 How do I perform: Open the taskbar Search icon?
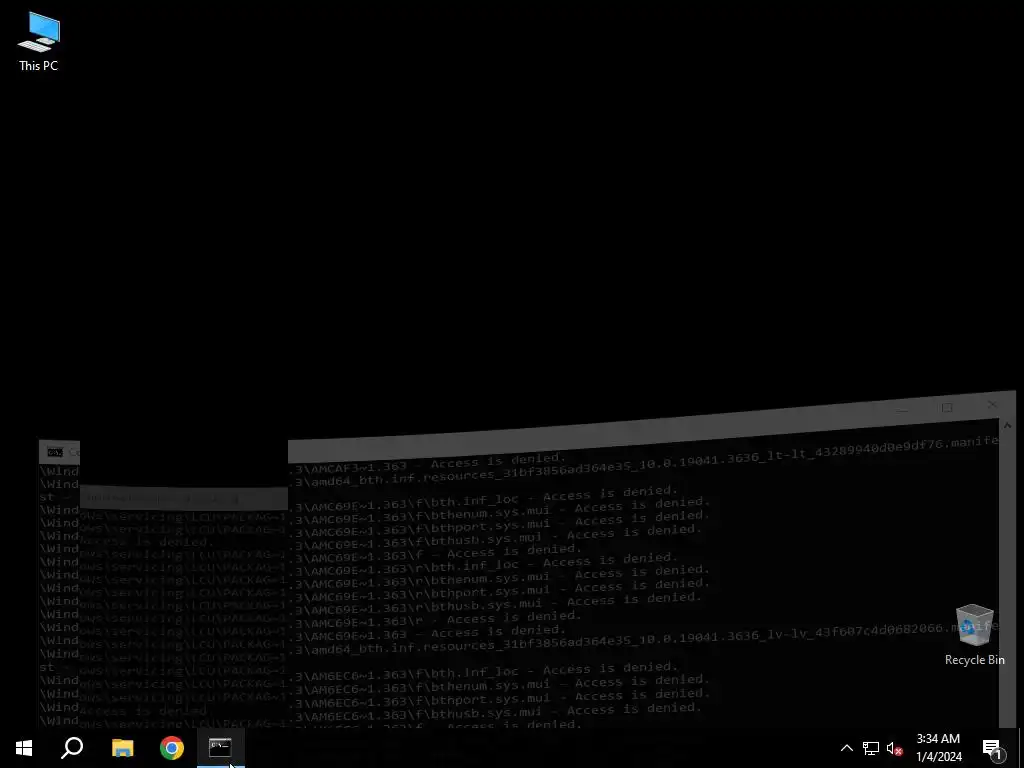(72, 748)
